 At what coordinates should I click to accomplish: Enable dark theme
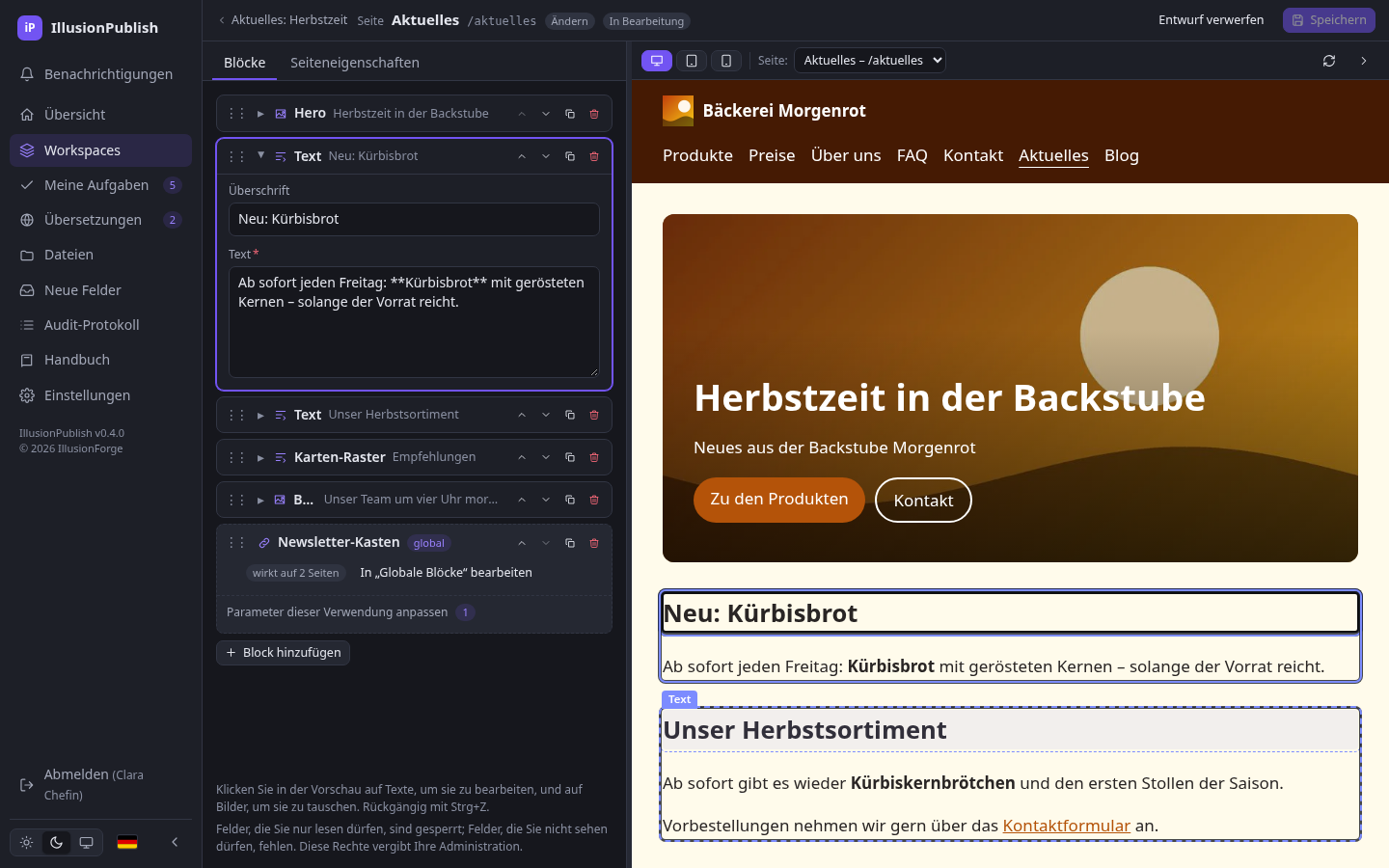click(57, 842)
